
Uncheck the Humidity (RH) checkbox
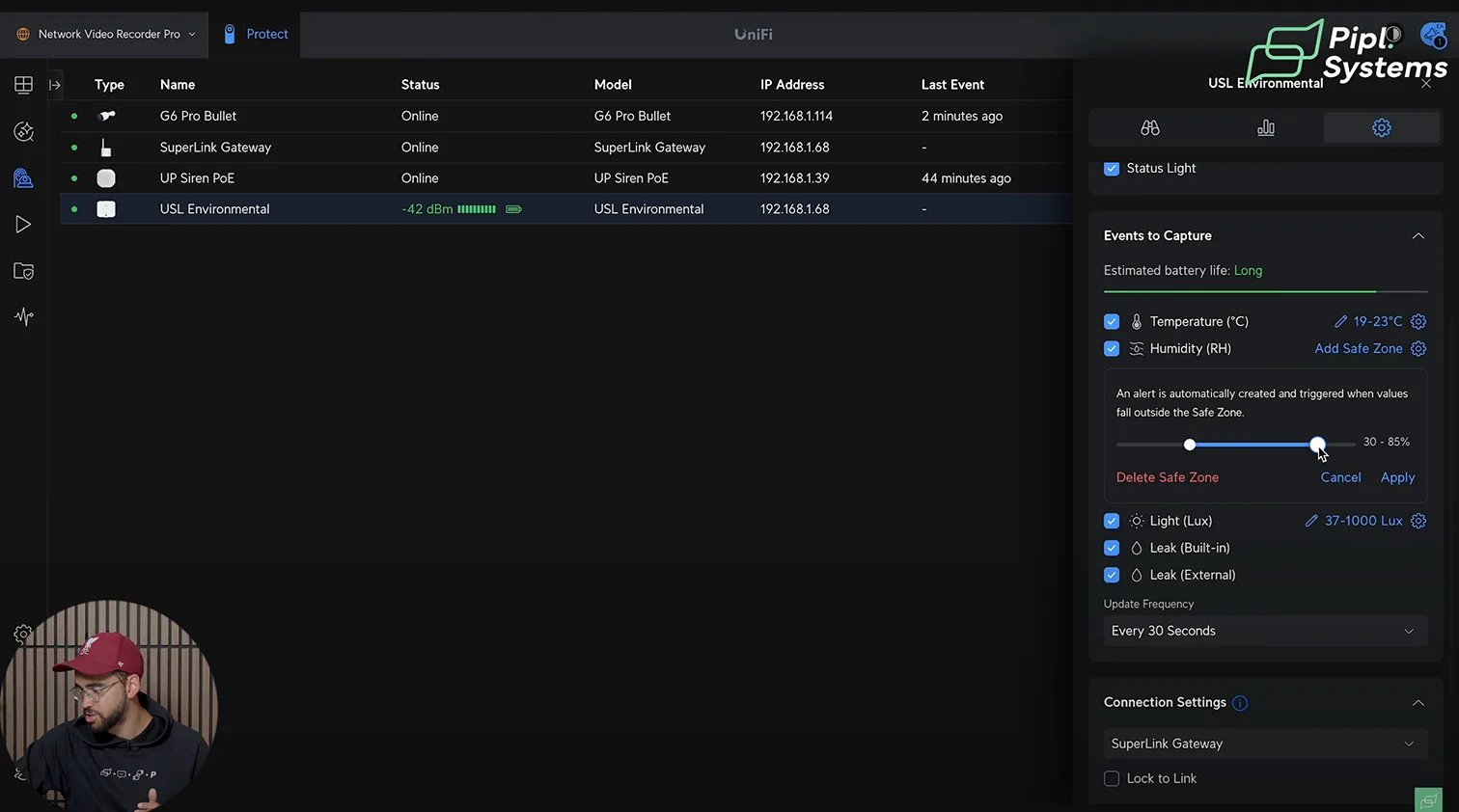coord(1112,348)
